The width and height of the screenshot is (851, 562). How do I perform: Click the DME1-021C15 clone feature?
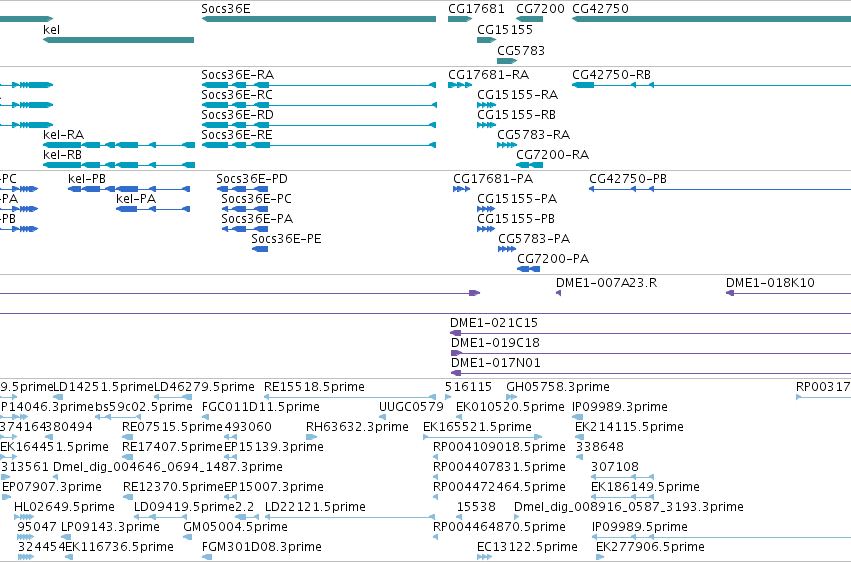[650, 333]
